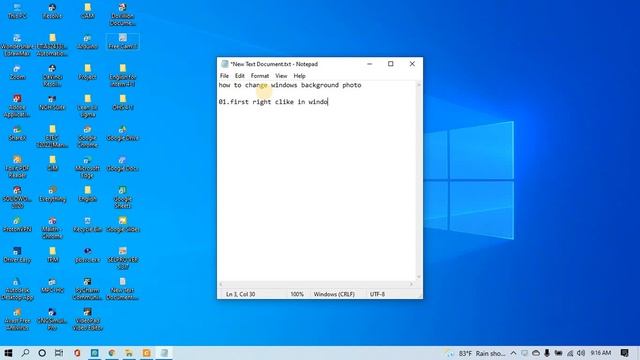Select the Driver Easy desktop shortcut

tap(17, 255)
